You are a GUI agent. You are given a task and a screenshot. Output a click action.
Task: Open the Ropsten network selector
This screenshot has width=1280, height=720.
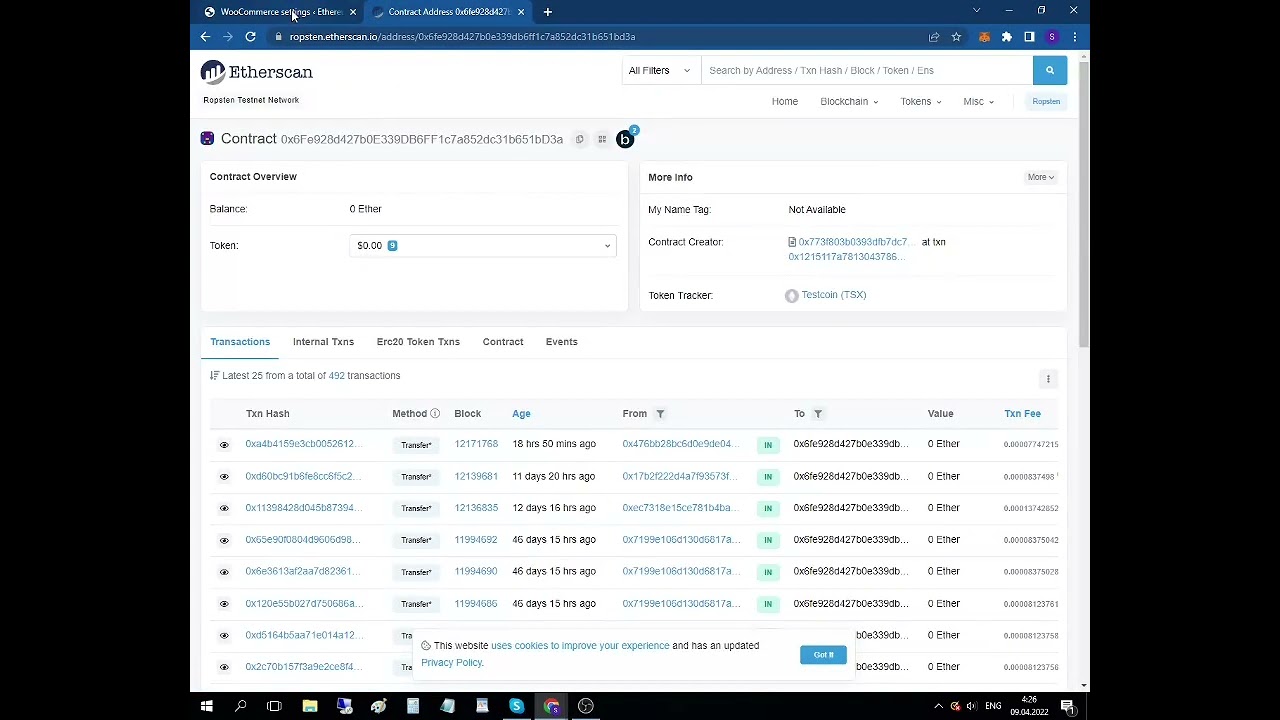coord(1046,101)
